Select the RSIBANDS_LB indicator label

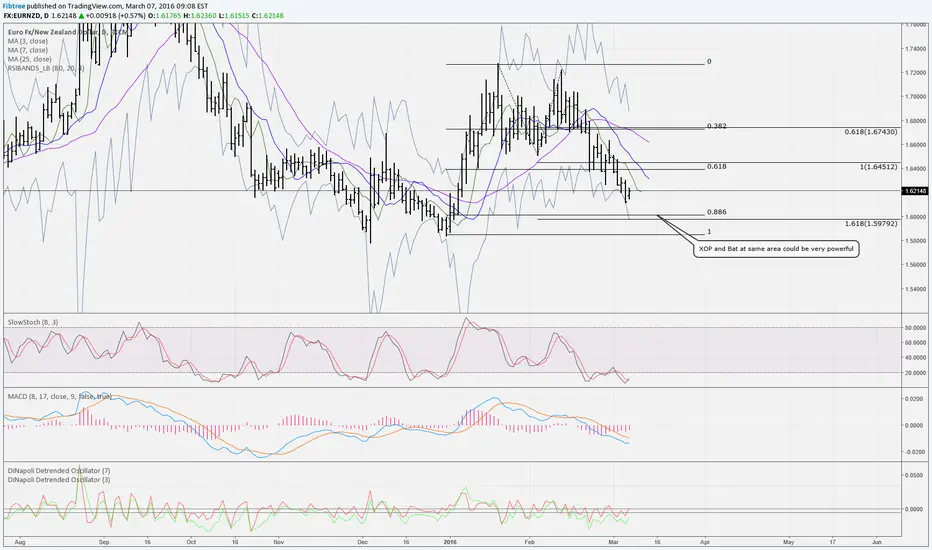pyautogui.click(x=46, y=68)
